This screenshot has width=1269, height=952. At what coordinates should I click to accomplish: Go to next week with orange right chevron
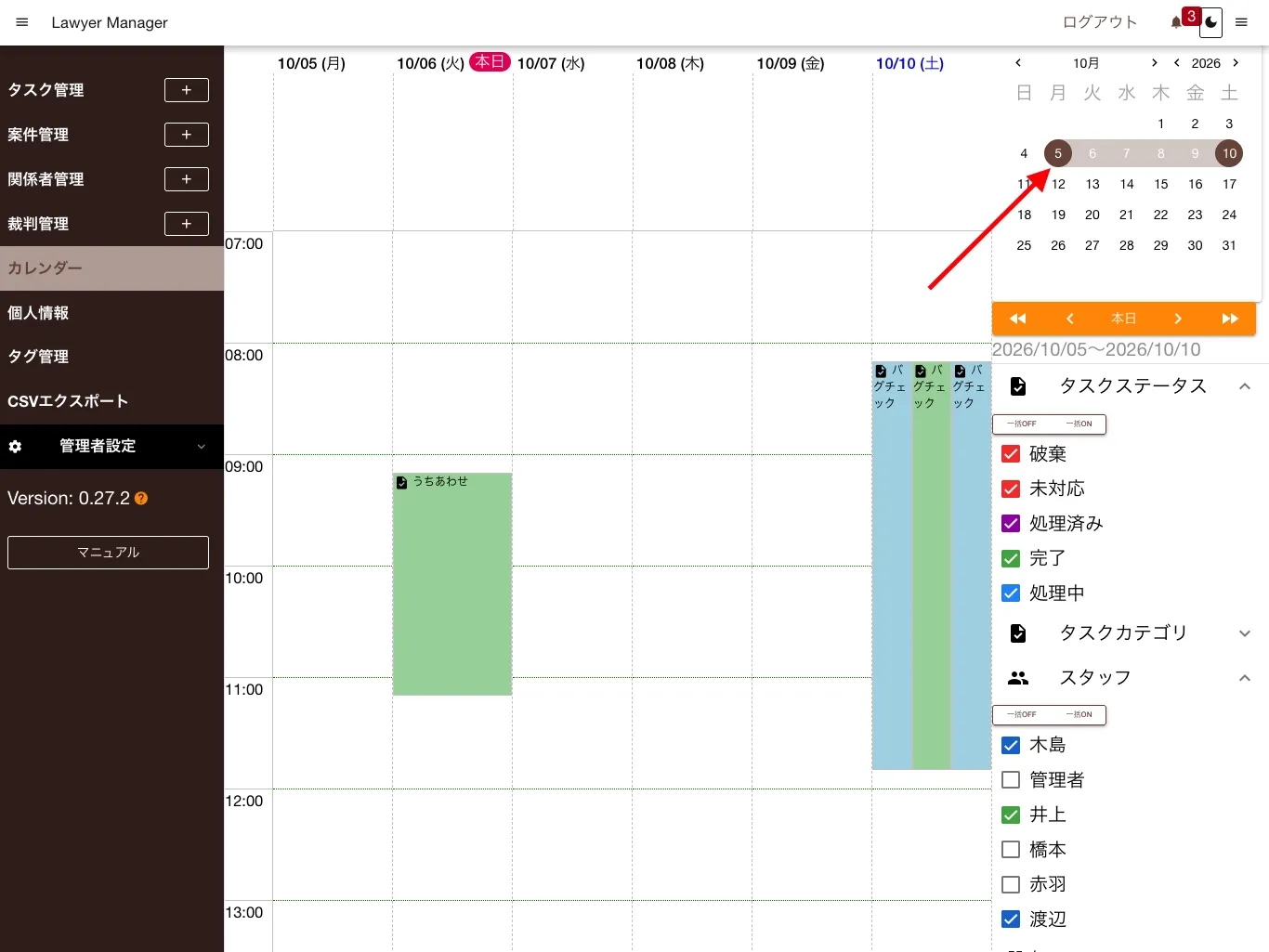tap(1178, 319)
